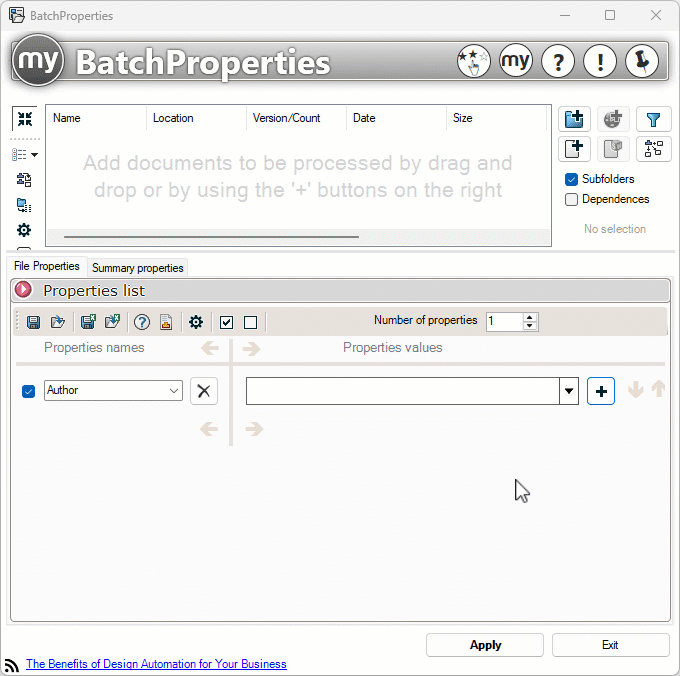
Task: Click the exclamation mark info button
Action: pos(599,62)
